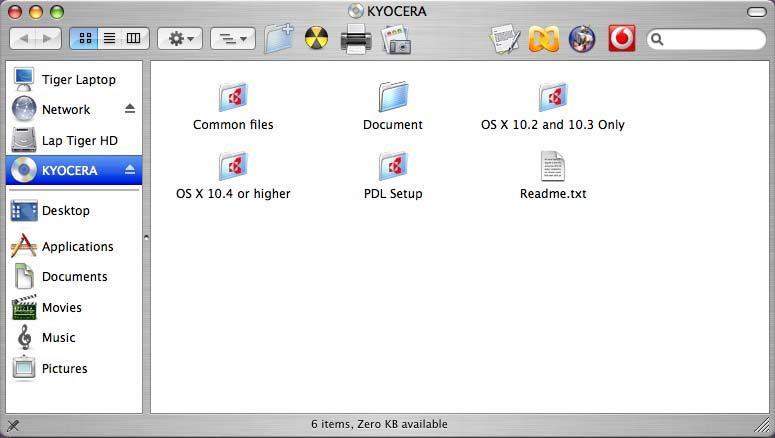The image size is (775, 438).
Task: Click the Burn disc toolbar icon
Action: [x=316, y=38]
